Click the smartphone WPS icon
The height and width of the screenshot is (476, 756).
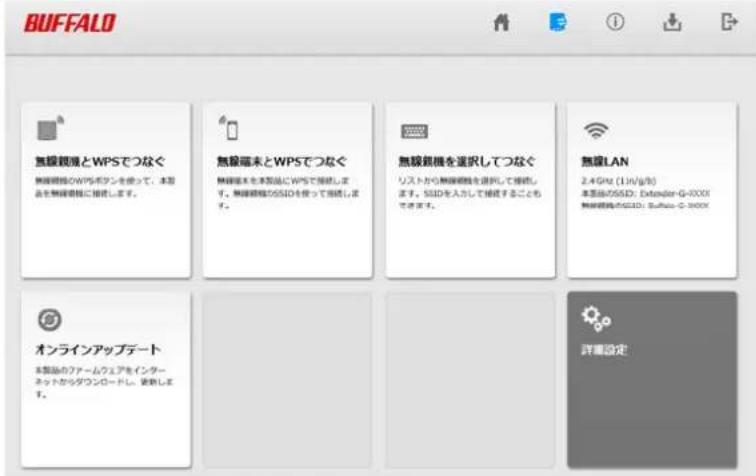[229, 128]
